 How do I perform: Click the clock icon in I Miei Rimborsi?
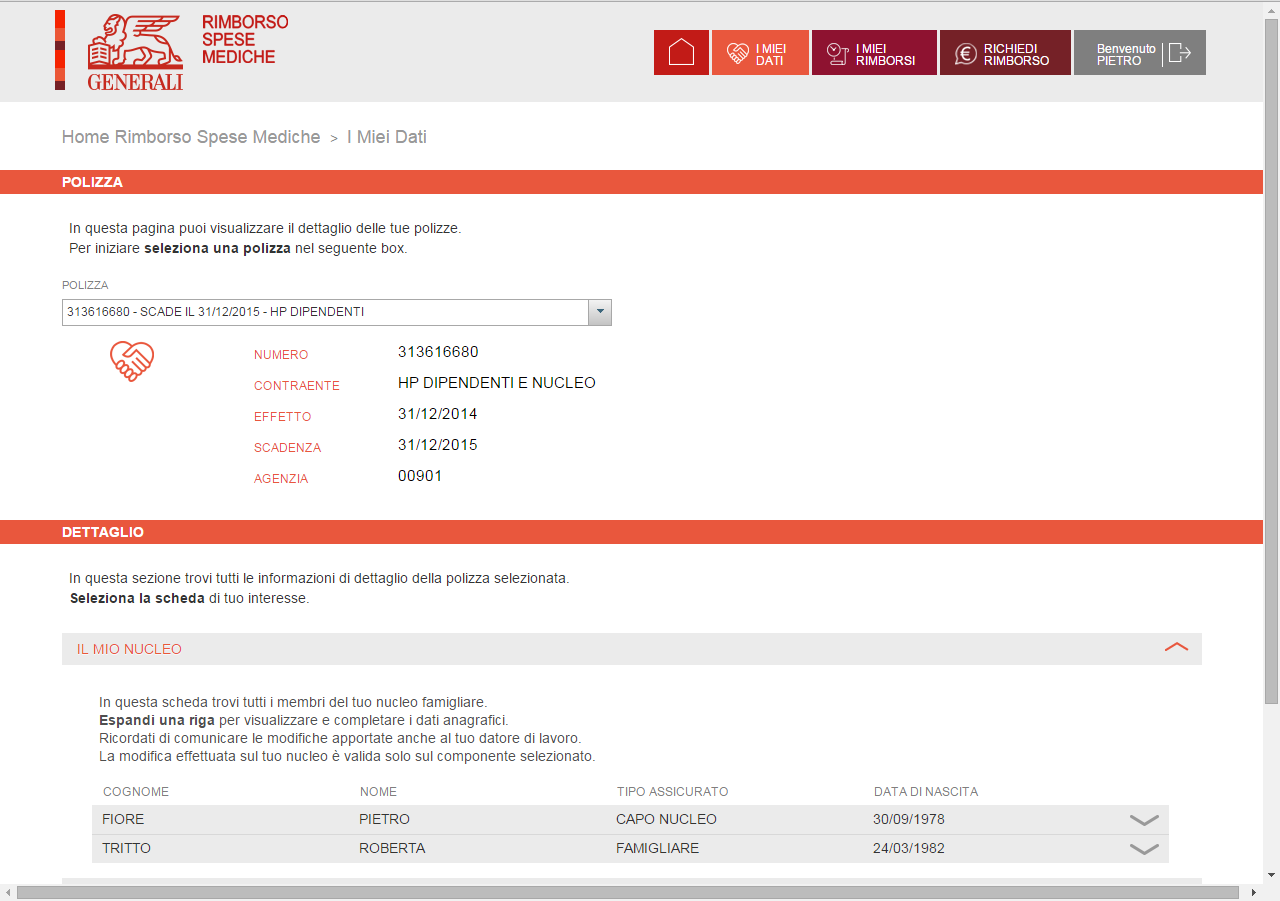click(x=838, y=54)
